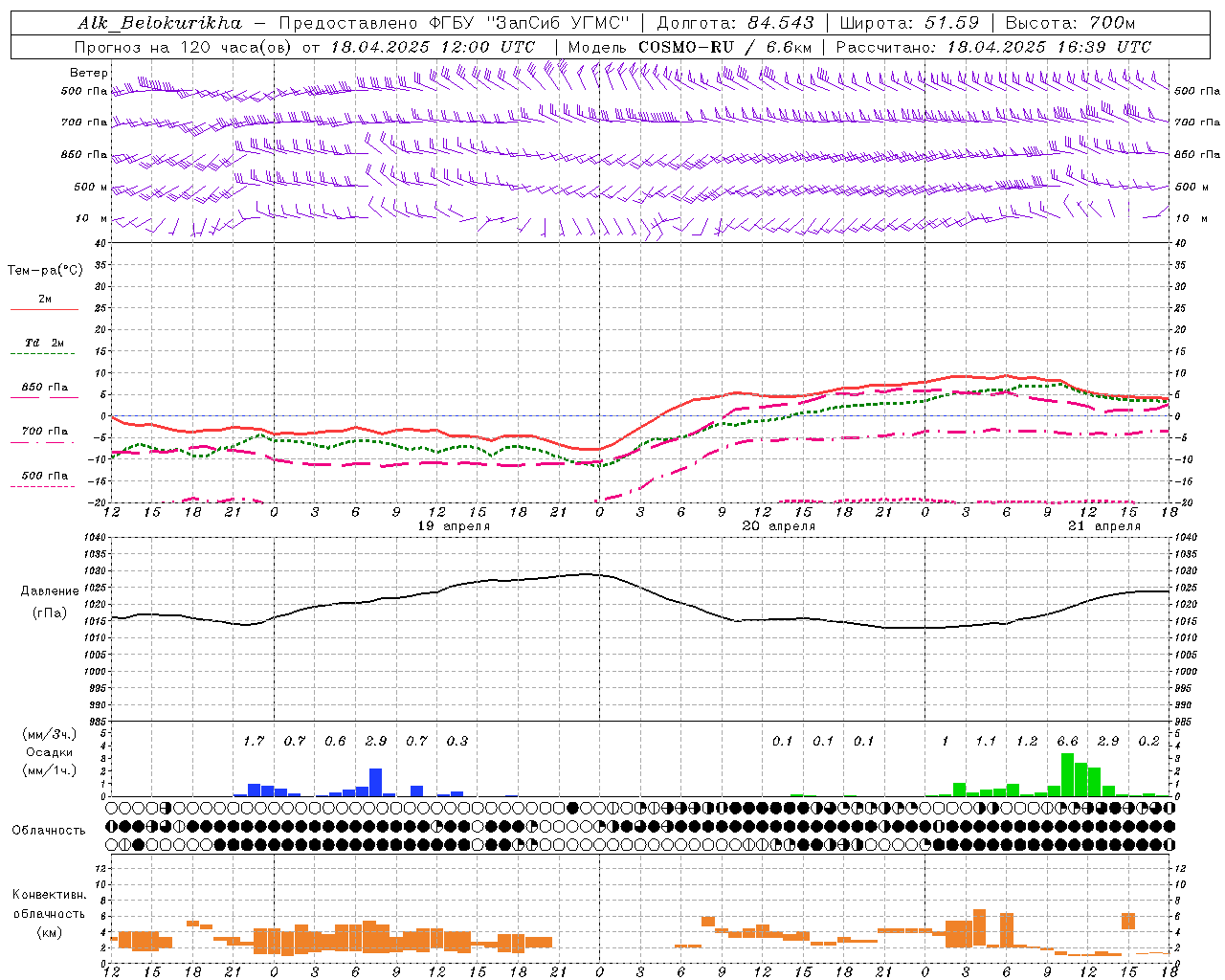
Task: Select the 0.6 precipitation total
Action: point(335,741)
